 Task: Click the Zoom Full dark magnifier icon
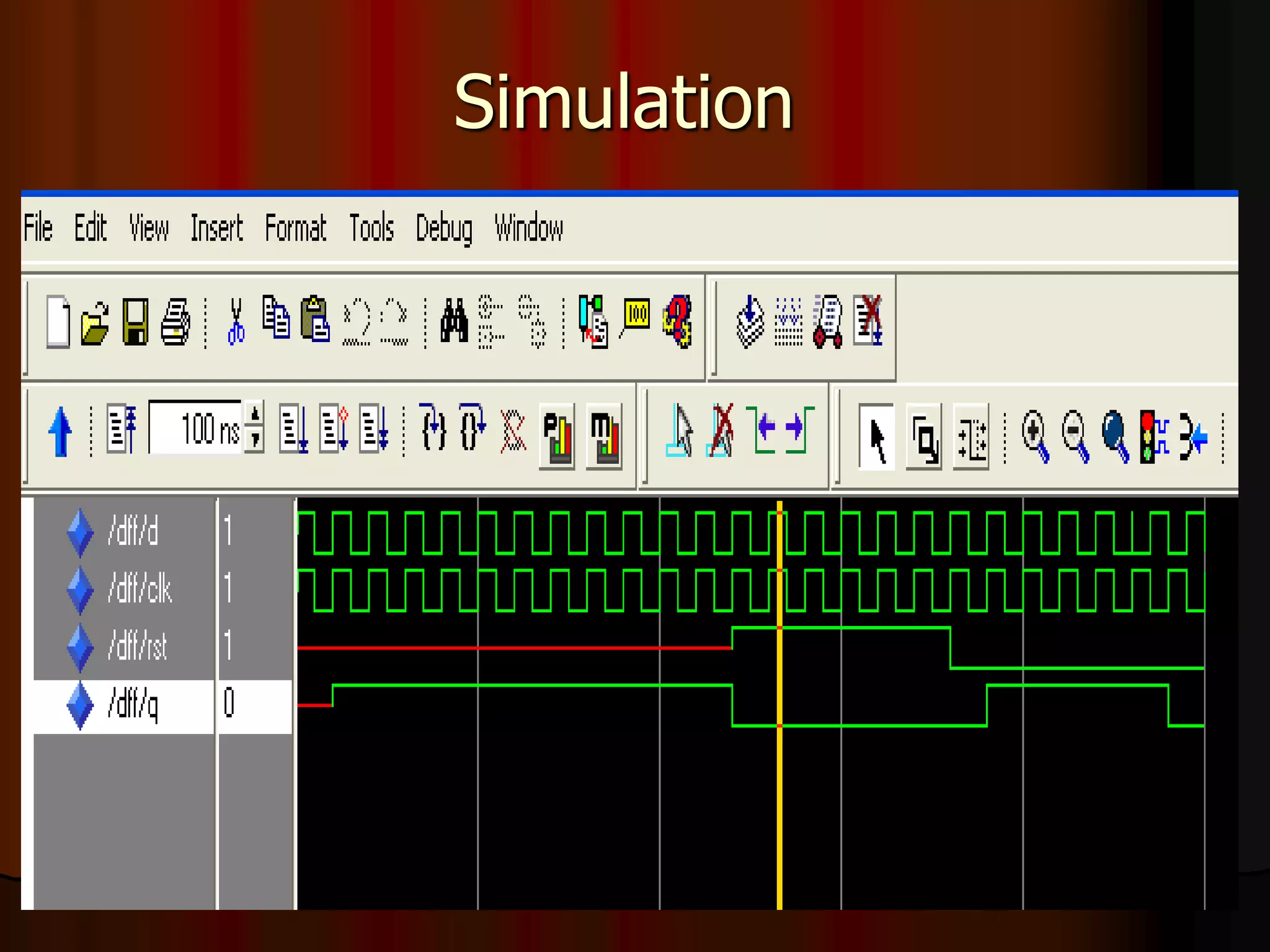pyautogui.click(x=1115, y=436)
